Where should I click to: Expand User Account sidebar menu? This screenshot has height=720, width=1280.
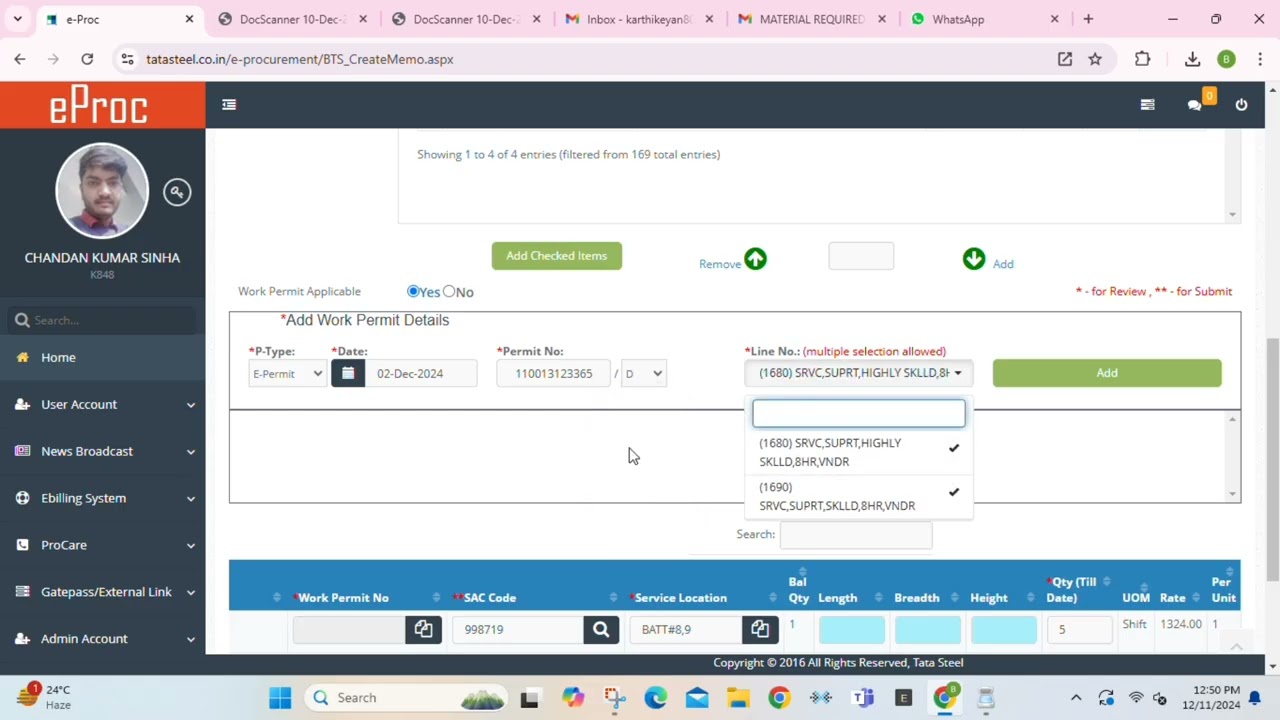[103, 404]
